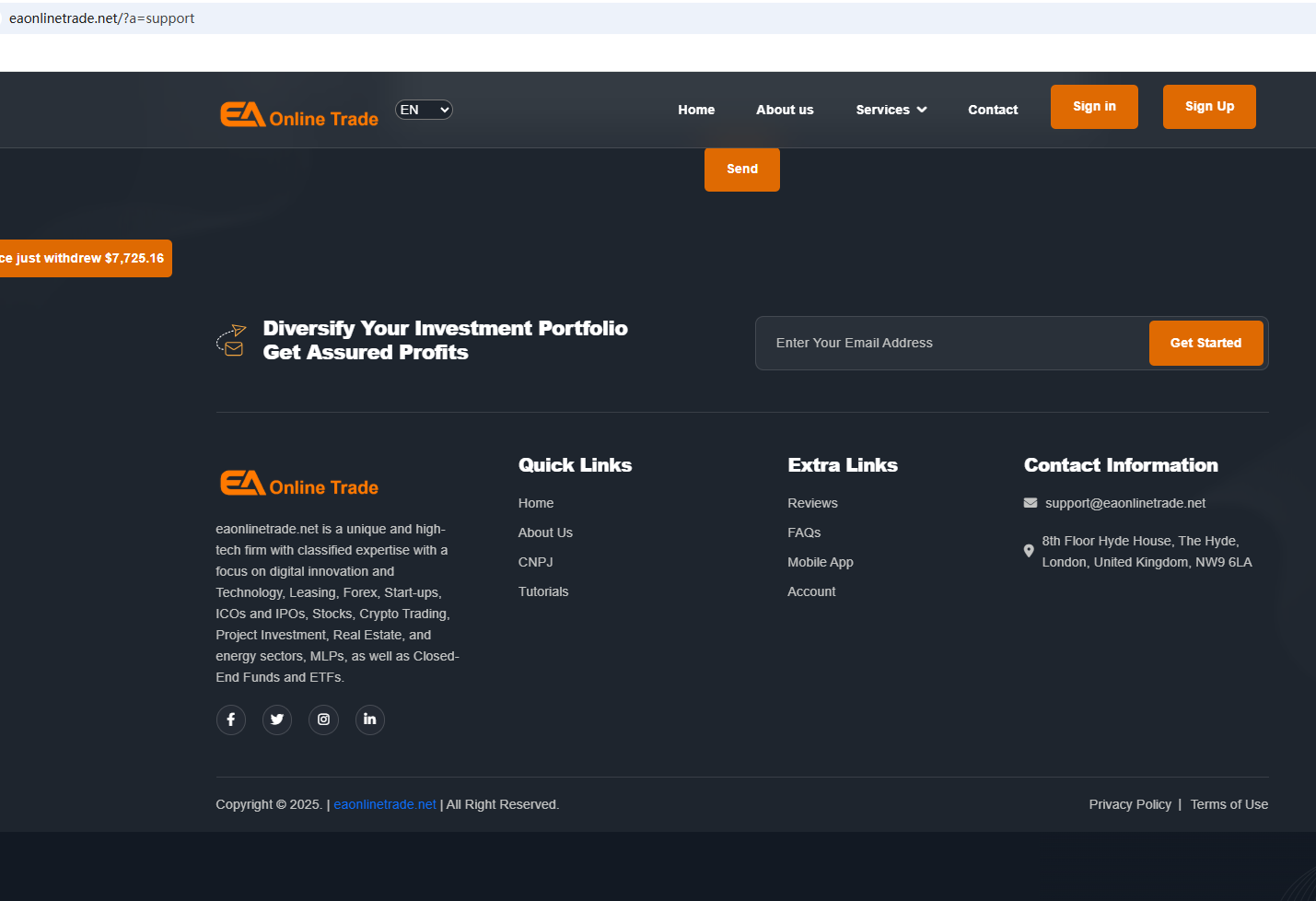Open the Facebook social icon

tap(231, 720)
